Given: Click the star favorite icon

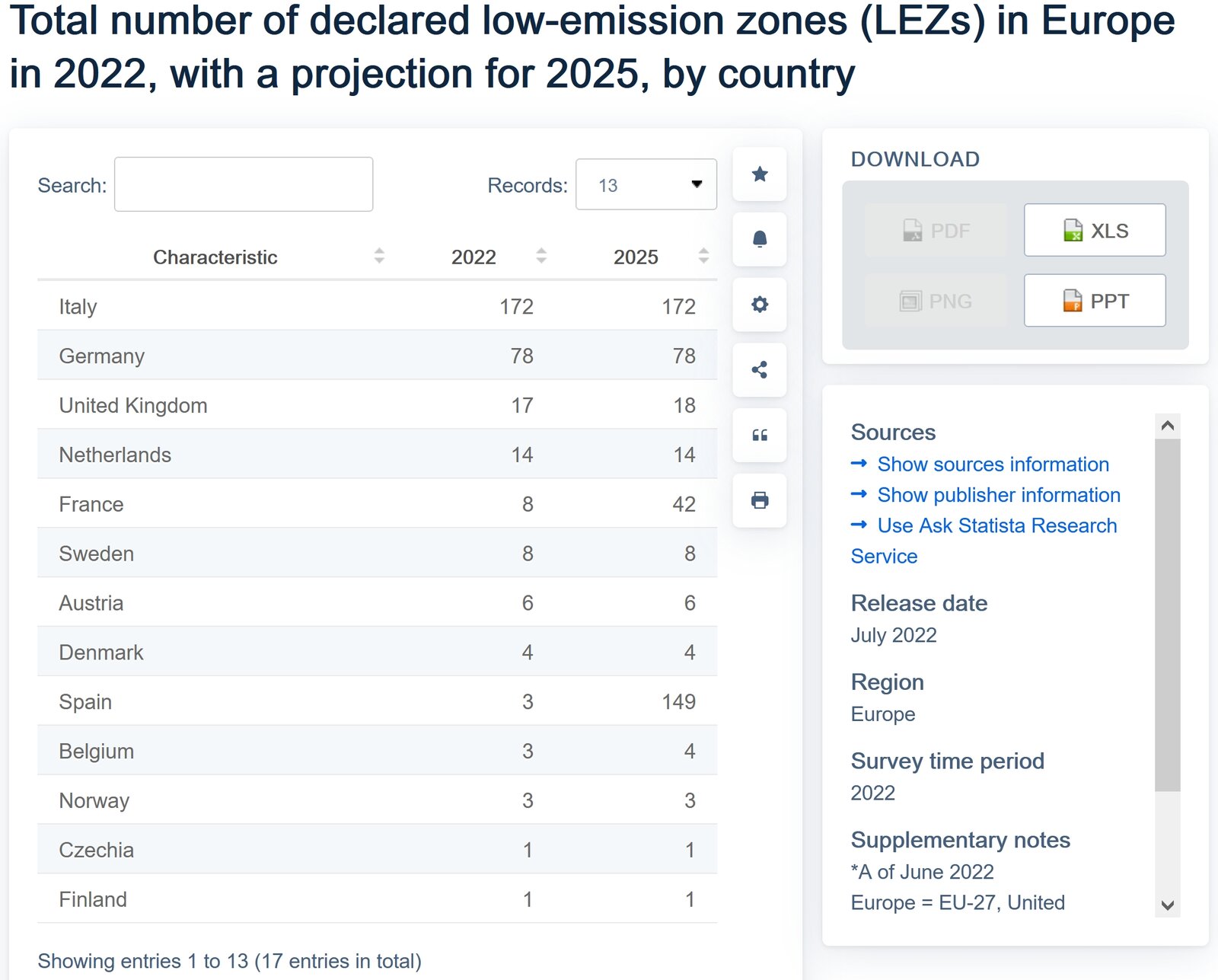Looking at the screenshot, I should (x=759, y=174).
